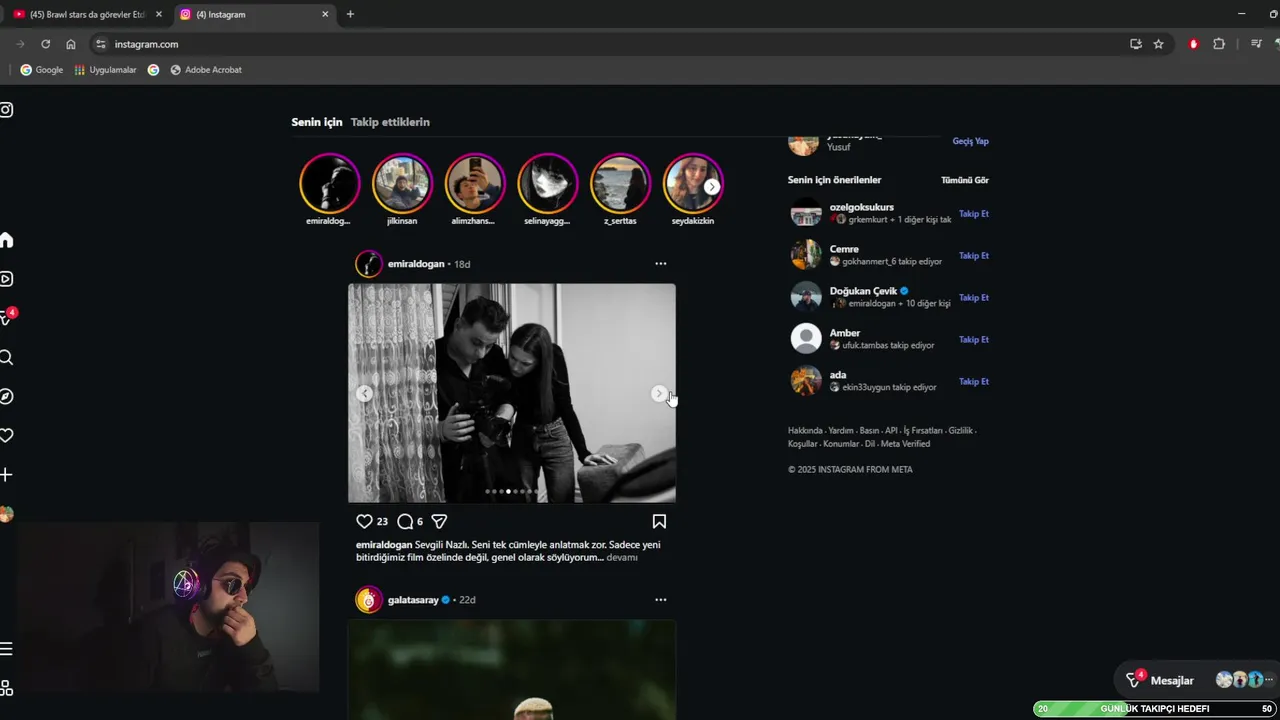1280x720 pixels.
Task: Select the Instagram browser tab
Action: [254, 14]
